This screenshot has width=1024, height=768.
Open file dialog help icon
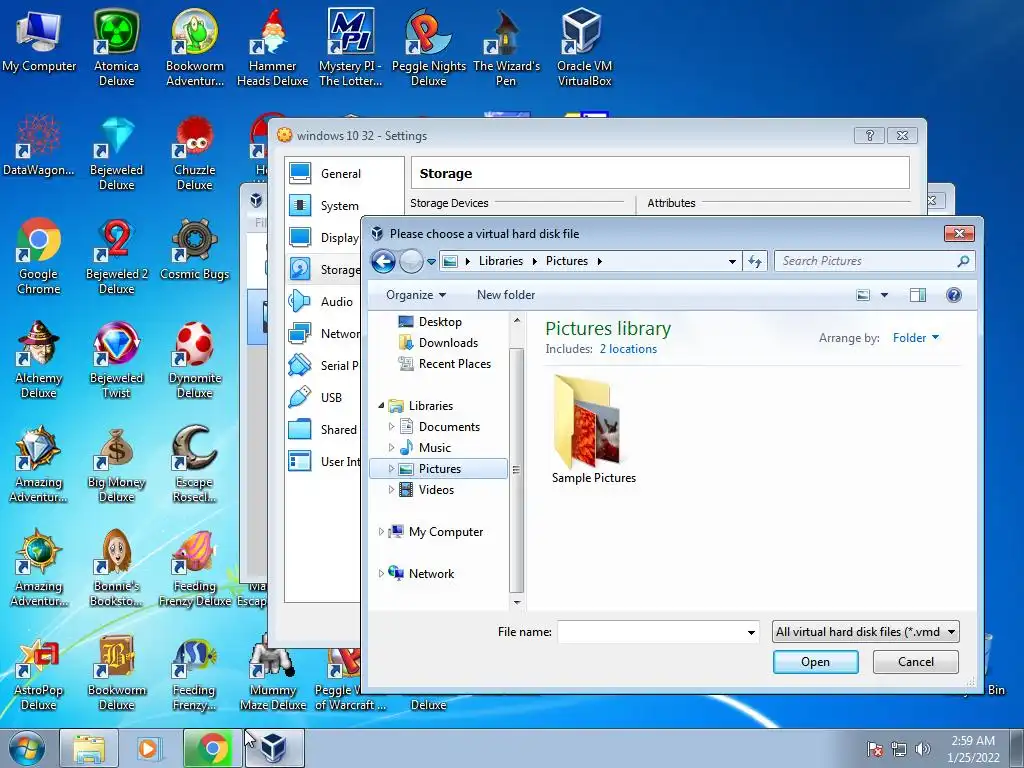click(x=953, y=295)
